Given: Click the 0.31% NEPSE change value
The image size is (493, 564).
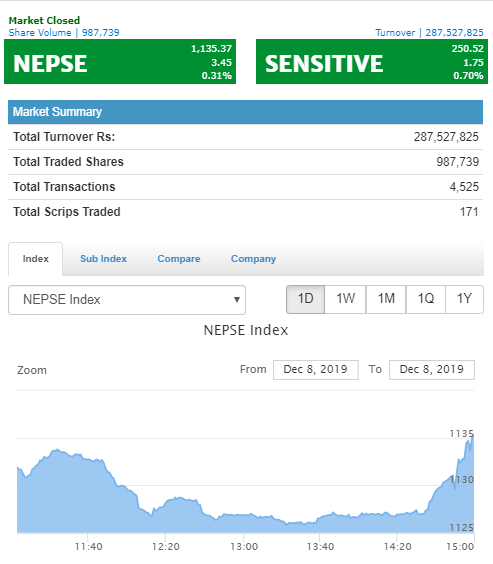Looking at the screenshot, I should coord(216,76).
